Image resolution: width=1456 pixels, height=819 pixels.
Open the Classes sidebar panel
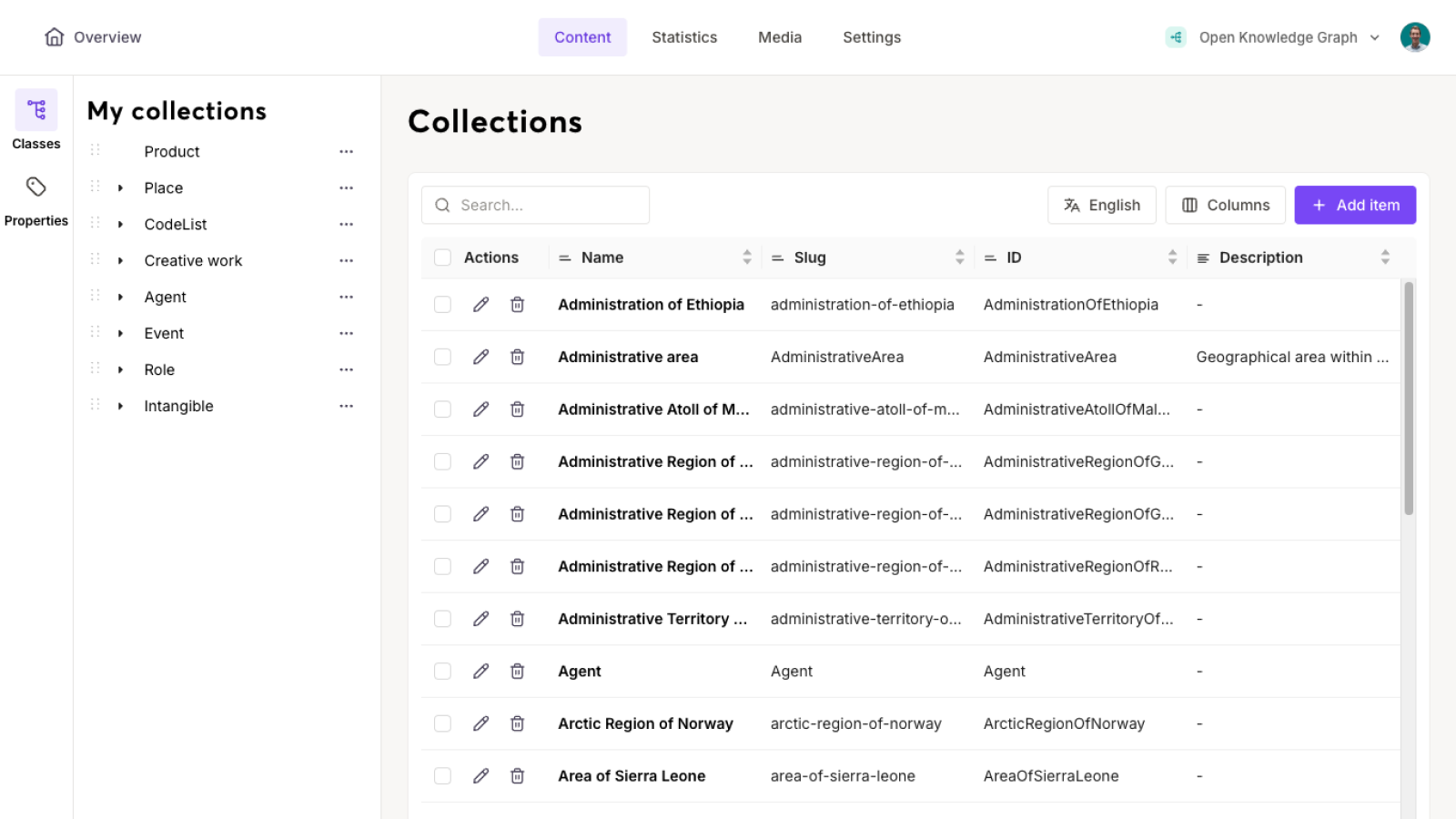tap(36, 120)
